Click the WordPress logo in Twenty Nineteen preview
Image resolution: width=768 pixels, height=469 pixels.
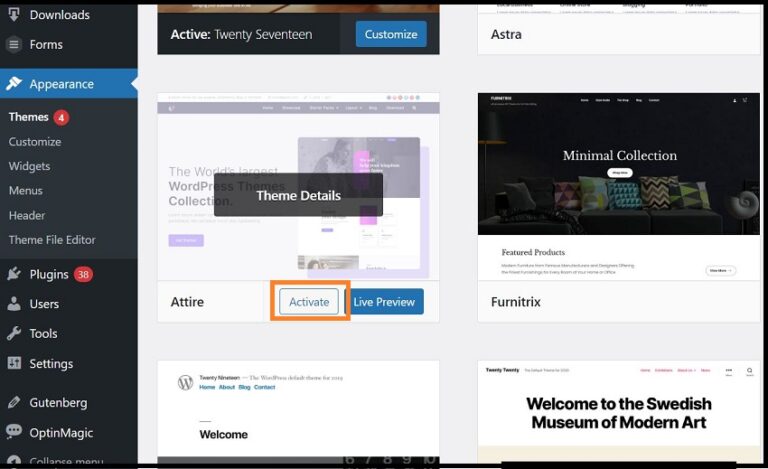[x=185, y=382]
